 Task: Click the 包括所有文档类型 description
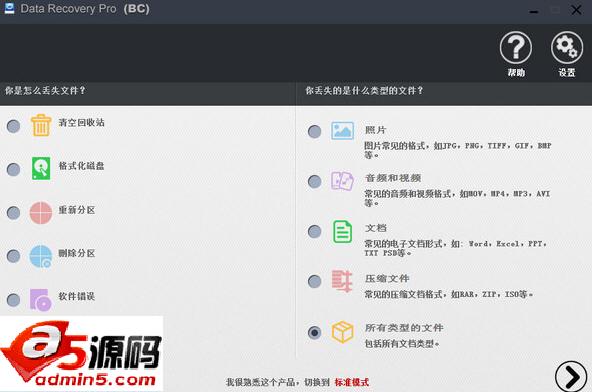click(402, 344)
